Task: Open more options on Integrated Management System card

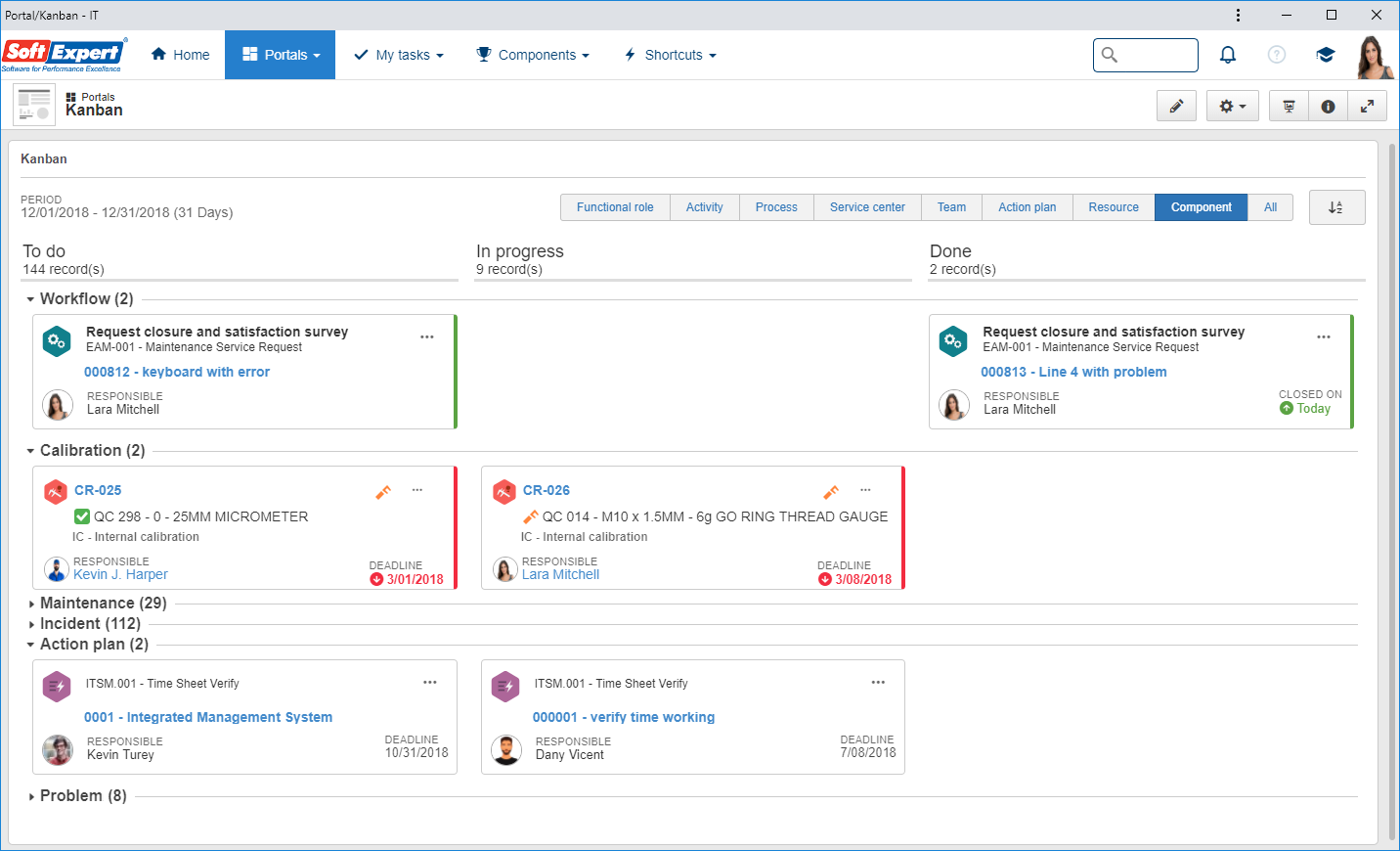Action: tap(430, 682)
